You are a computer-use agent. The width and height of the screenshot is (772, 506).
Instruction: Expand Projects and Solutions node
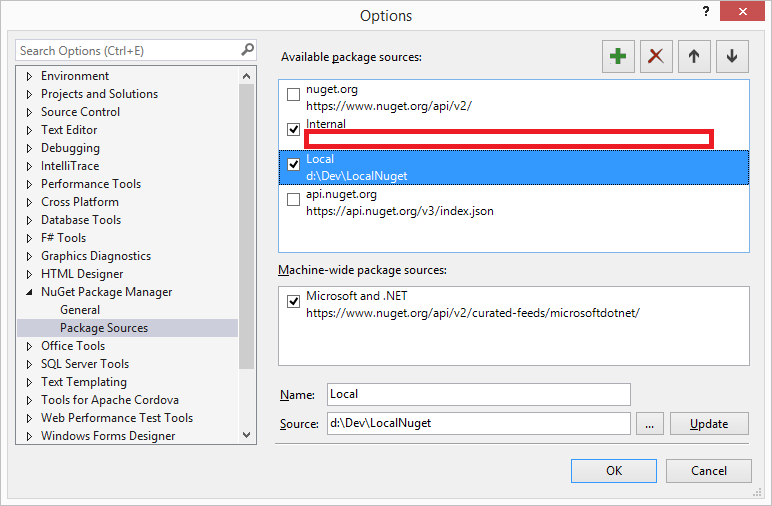29,94
